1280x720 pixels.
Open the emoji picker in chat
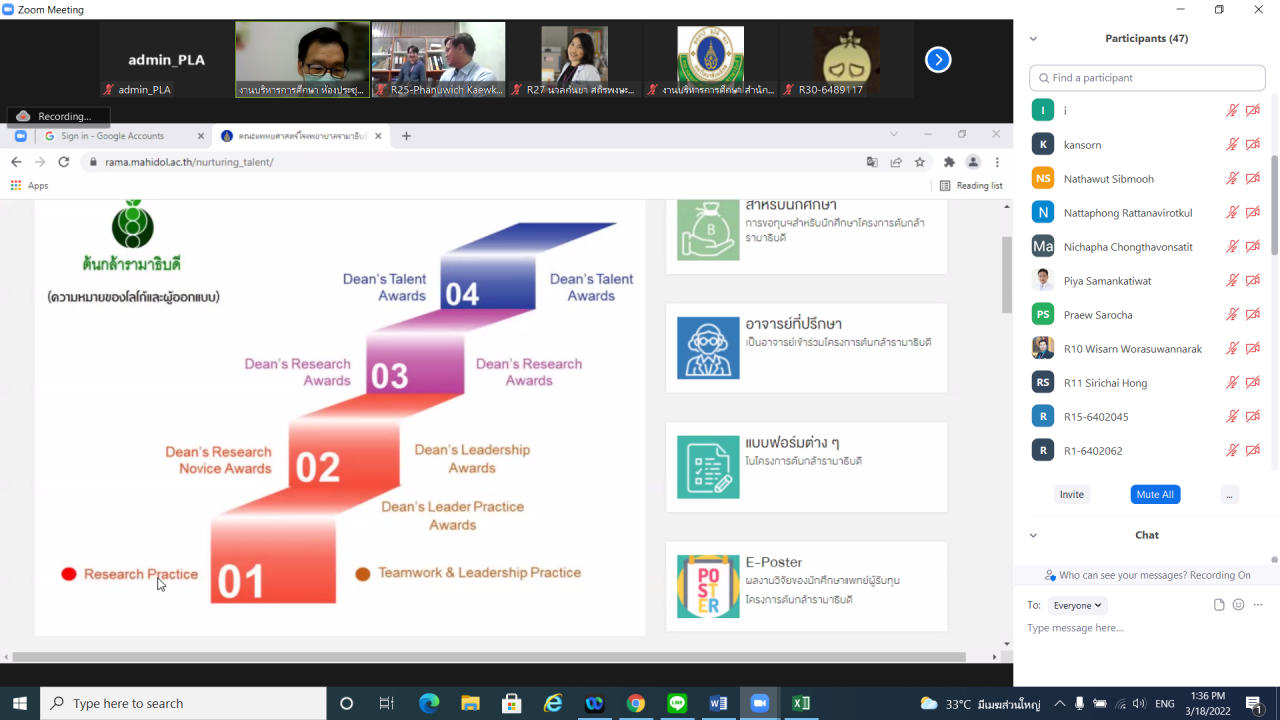(x=1238, y=605)
